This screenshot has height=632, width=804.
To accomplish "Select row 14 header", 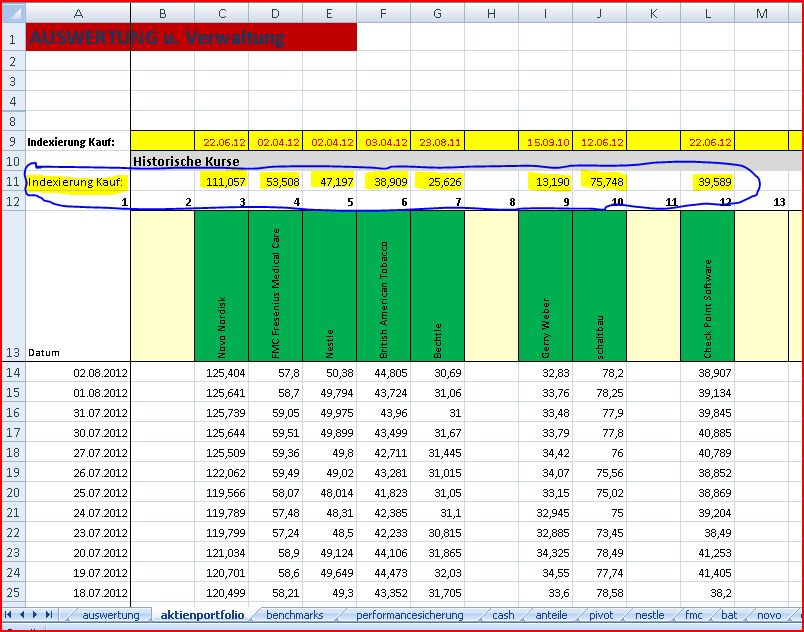I will (x=12, y=372).
